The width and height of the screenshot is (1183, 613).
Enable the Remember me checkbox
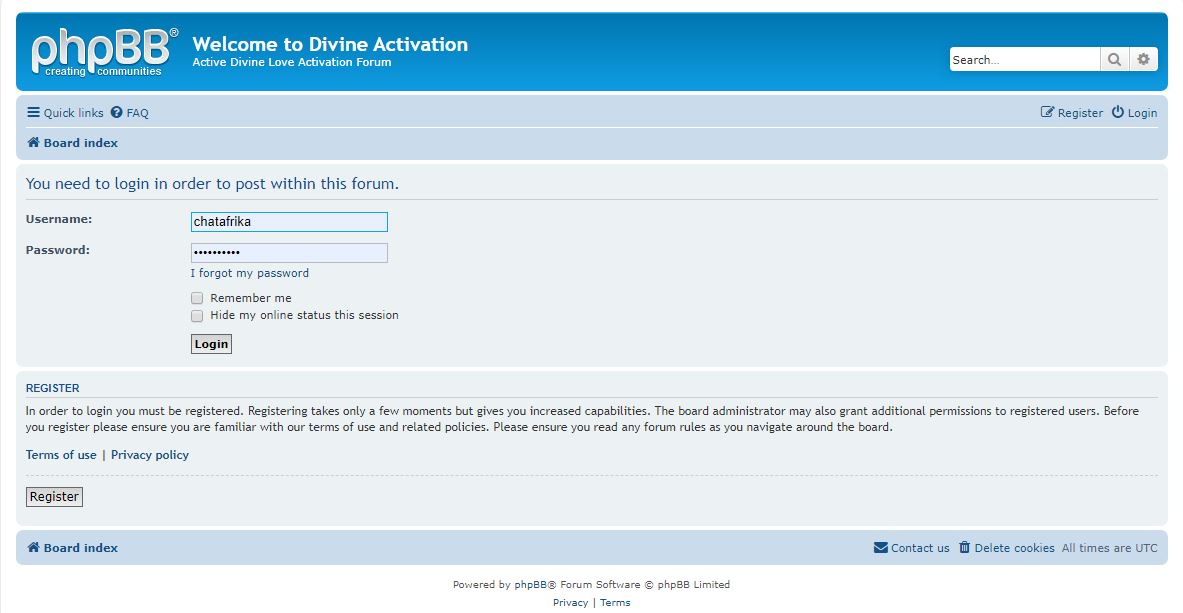coord(197,298)
